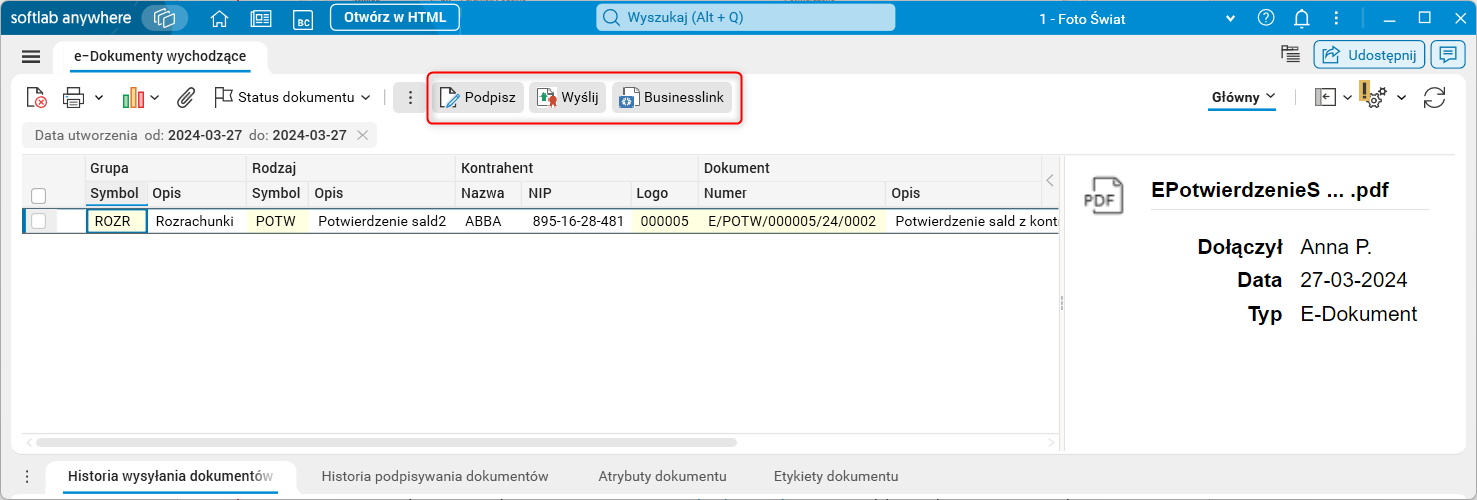
Task: Switch to Atrybuty dokumentu tab
Action: 662,477
